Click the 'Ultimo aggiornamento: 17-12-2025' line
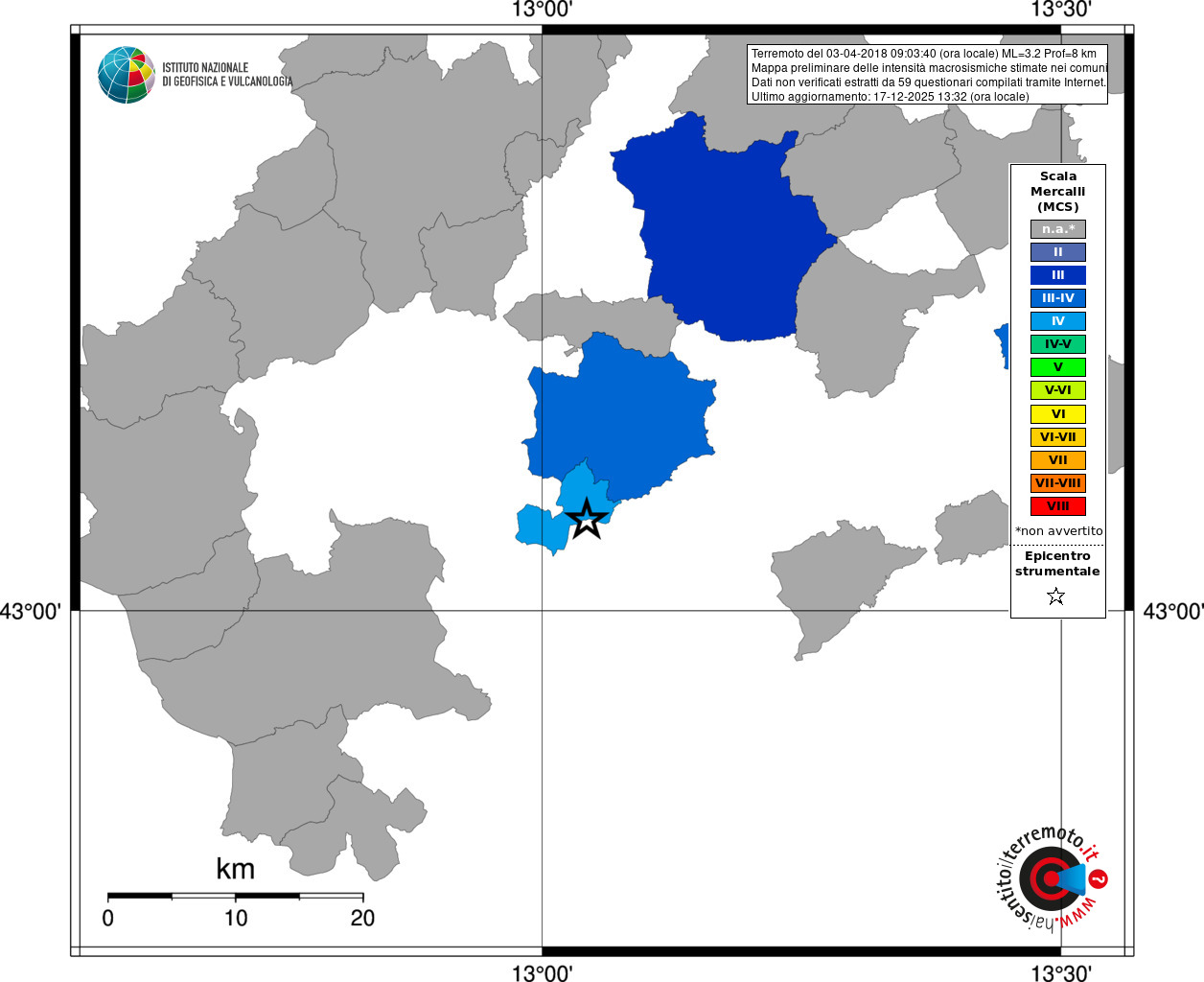The width and height of the screenshot is (1204, 982). [x=891, y=97]
